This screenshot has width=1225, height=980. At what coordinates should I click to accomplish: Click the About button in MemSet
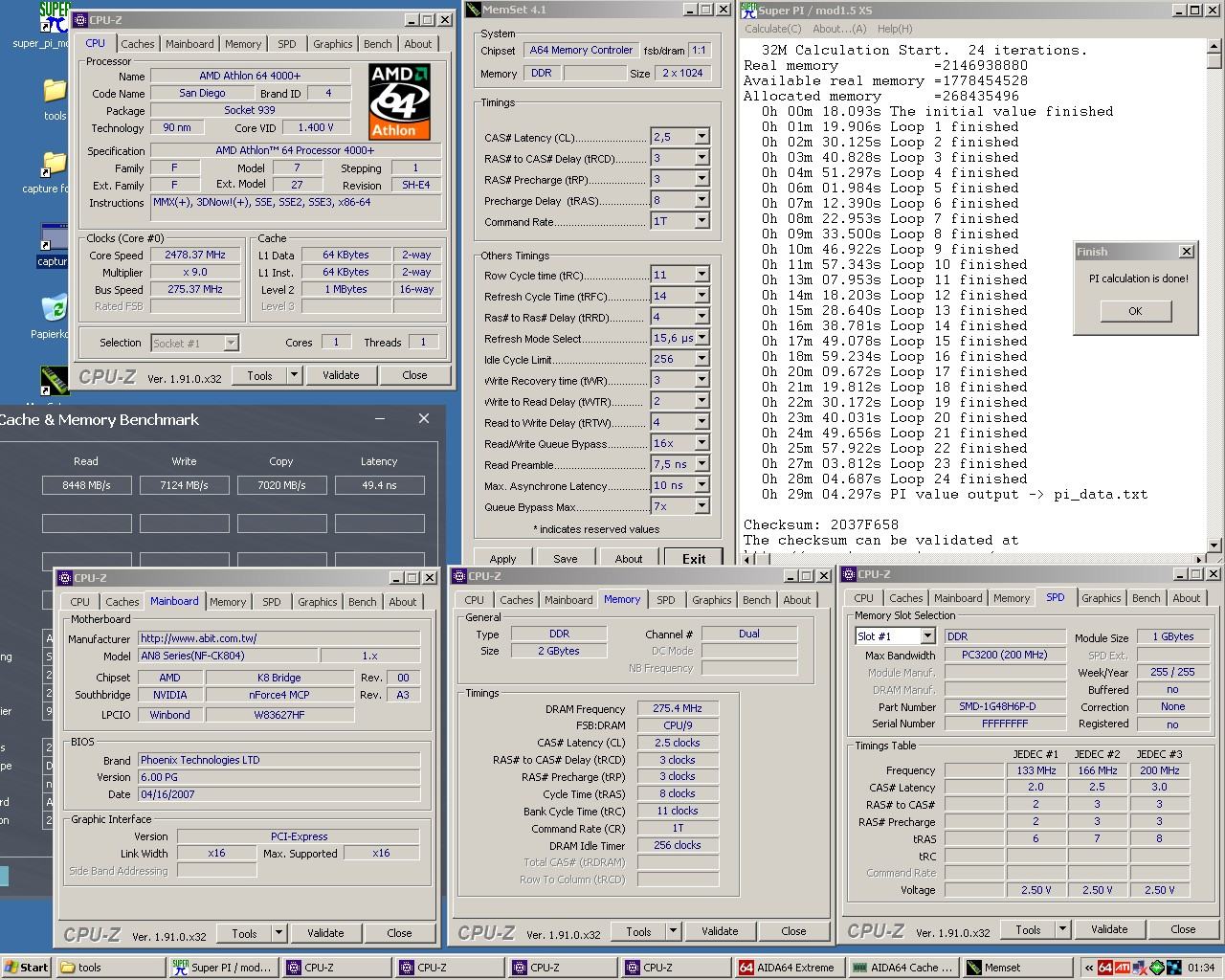(x=628, y=559)
